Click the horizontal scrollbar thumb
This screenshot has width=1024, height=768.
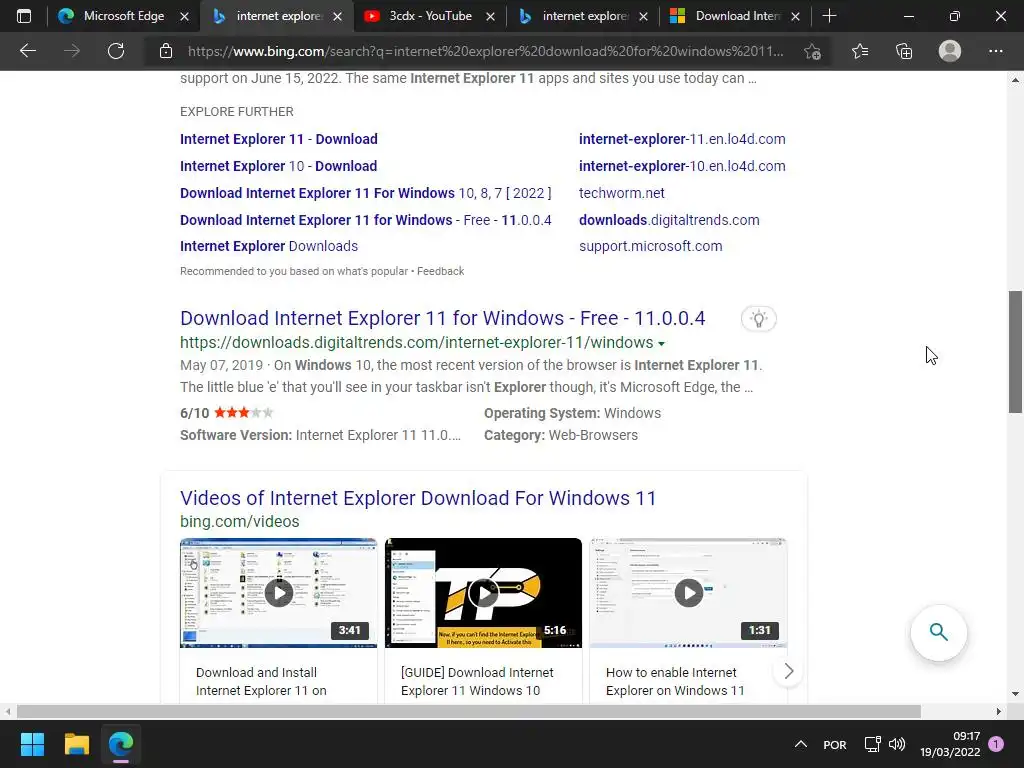coord(468,711)
